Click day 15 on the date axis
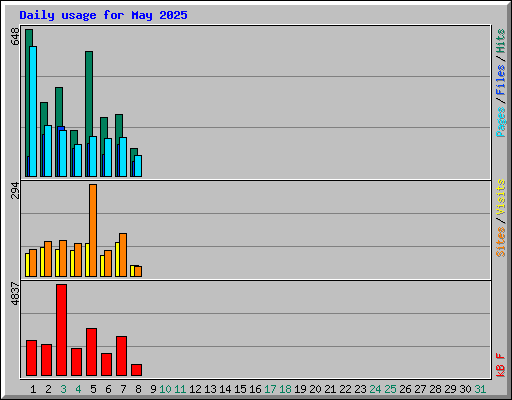The image size is (512, 400). (240, 389)
